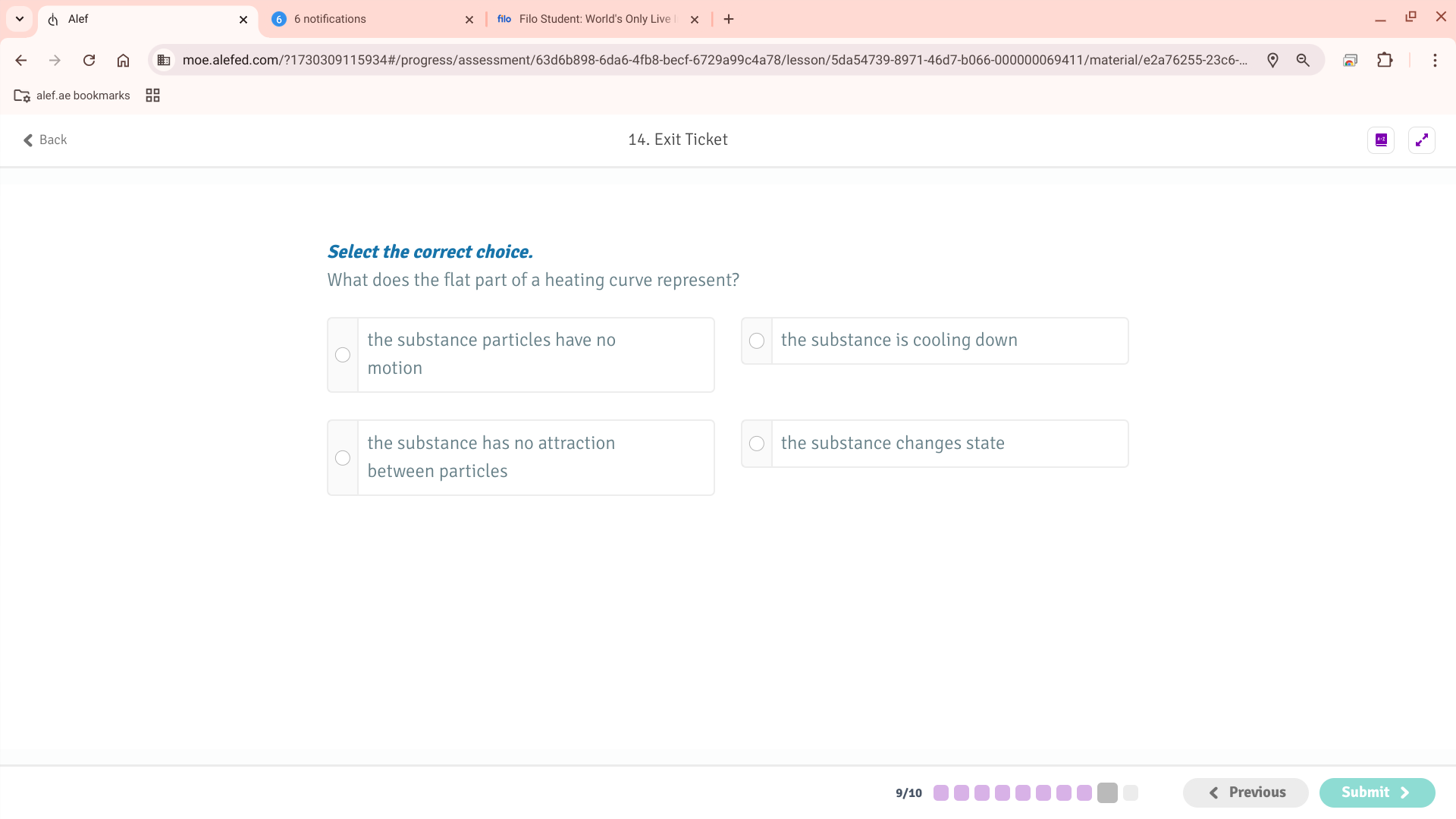The width and height of the screenshot is (1456, 819).
Task: Choose "no attraction between particles" option
Action: tap(343, 458)
